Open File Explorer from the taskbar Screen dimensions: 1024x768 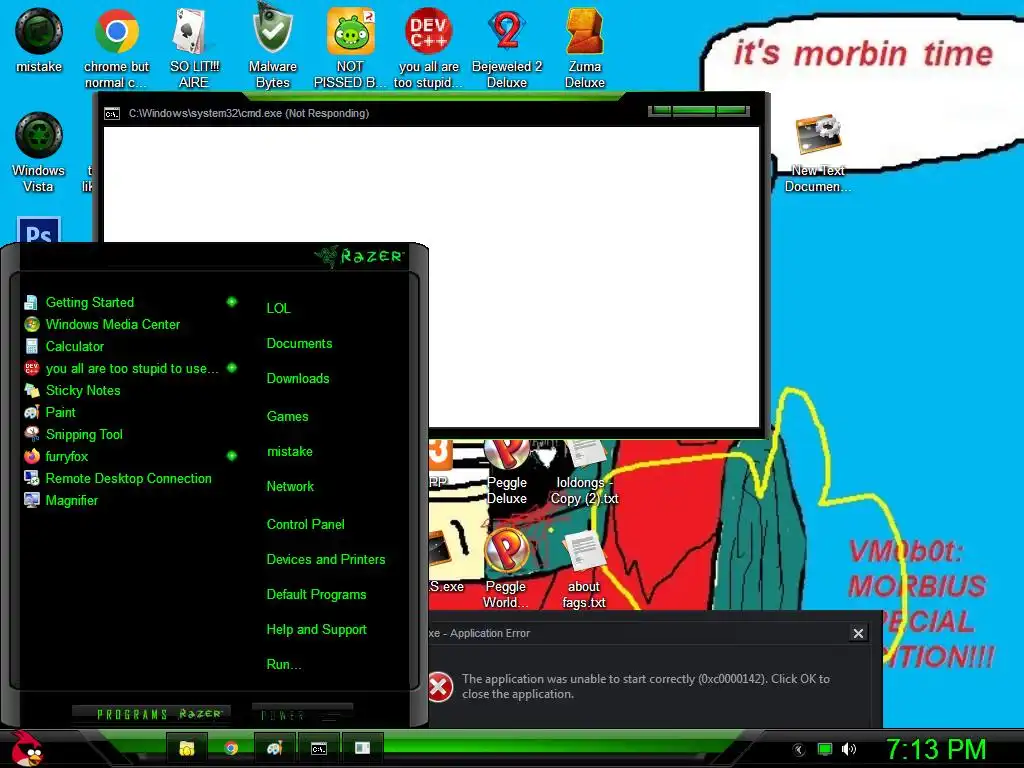tap(187, 748)
